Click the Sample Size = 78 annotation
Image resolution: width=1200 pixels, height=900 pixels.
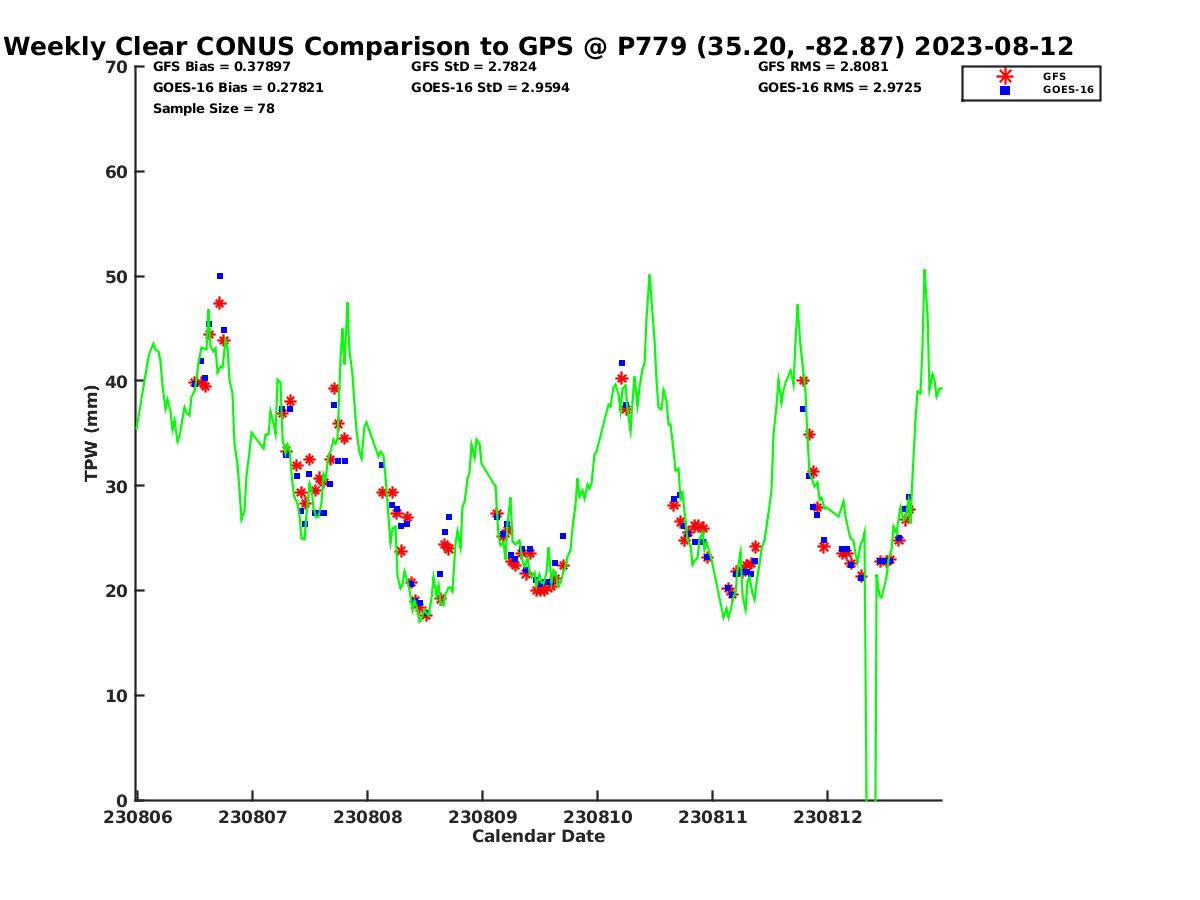pyautogui.click(x=213, y=108)
